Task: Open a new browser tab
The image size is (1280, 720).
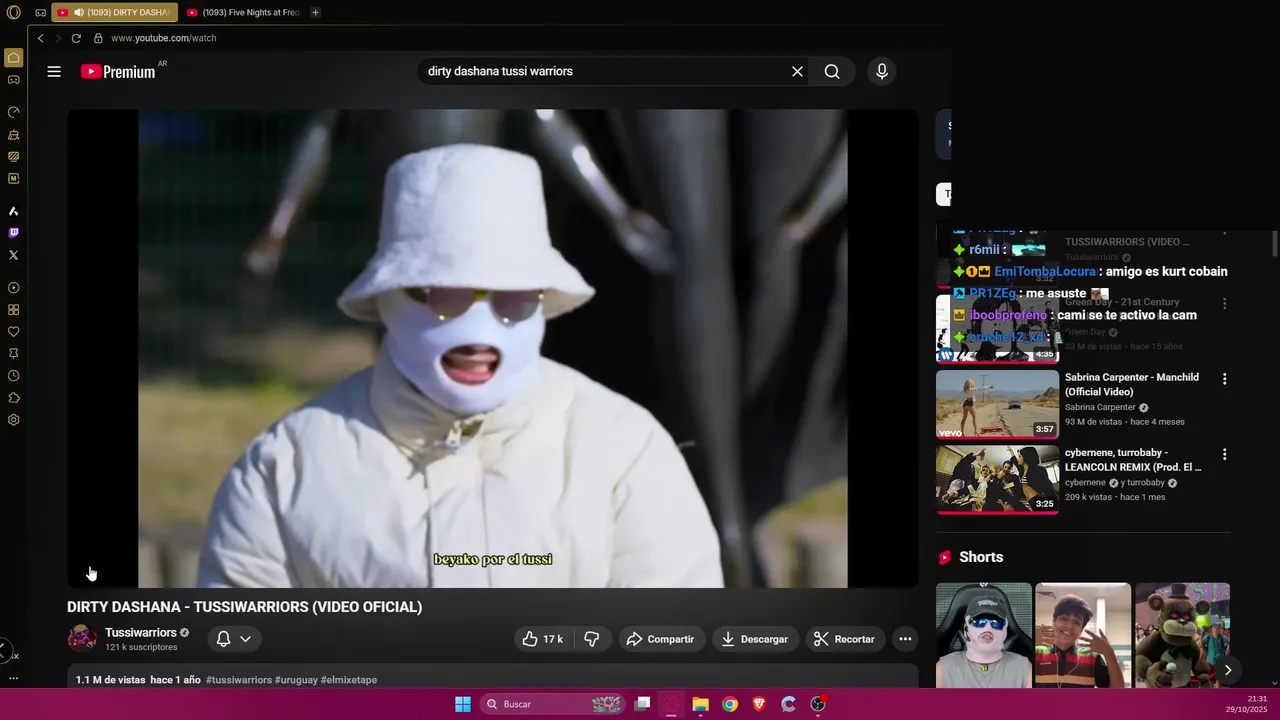Action: (x=315, y=13)
